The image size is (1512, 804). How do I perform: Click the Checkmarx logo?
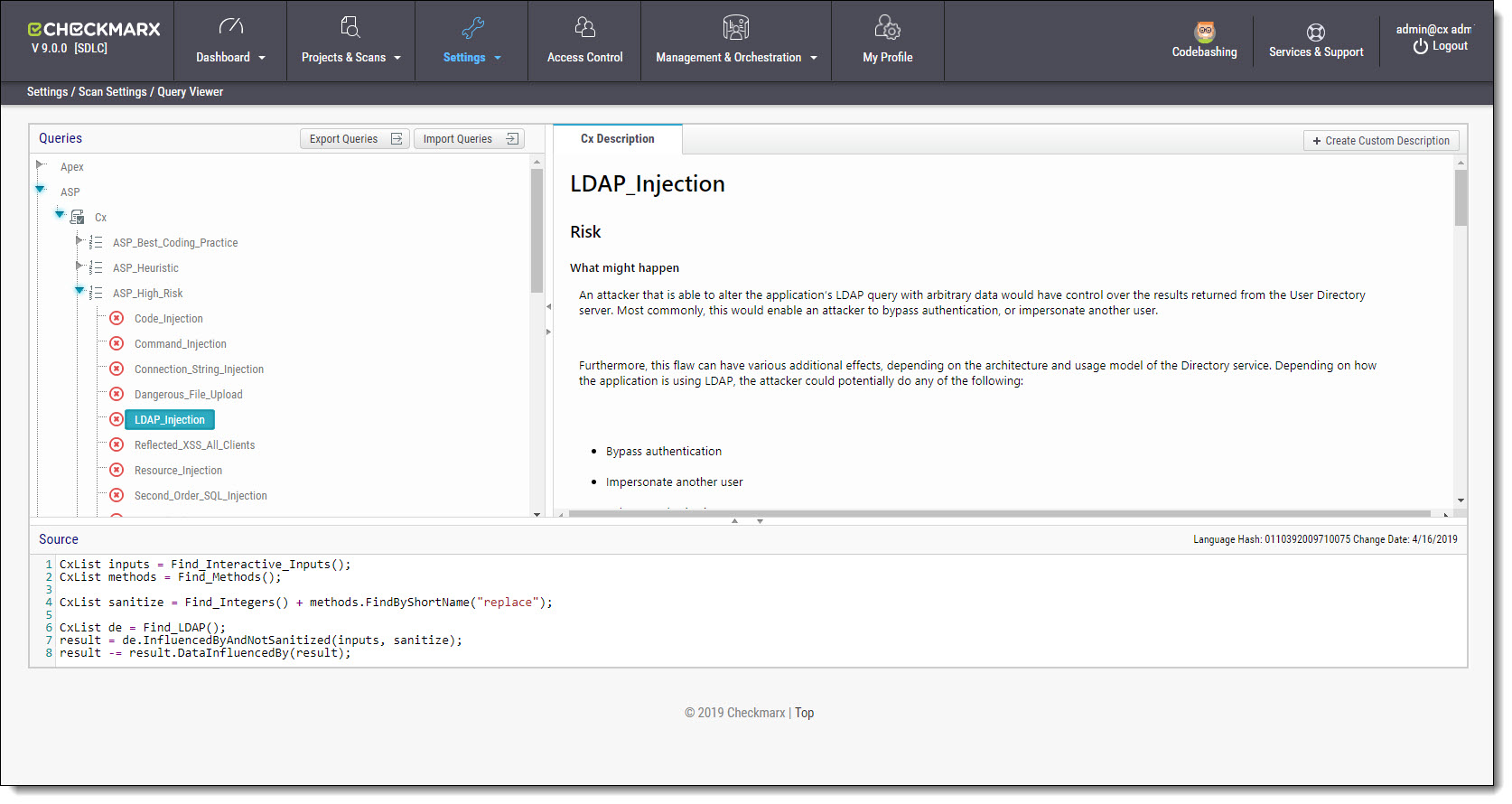pos(94,29)
